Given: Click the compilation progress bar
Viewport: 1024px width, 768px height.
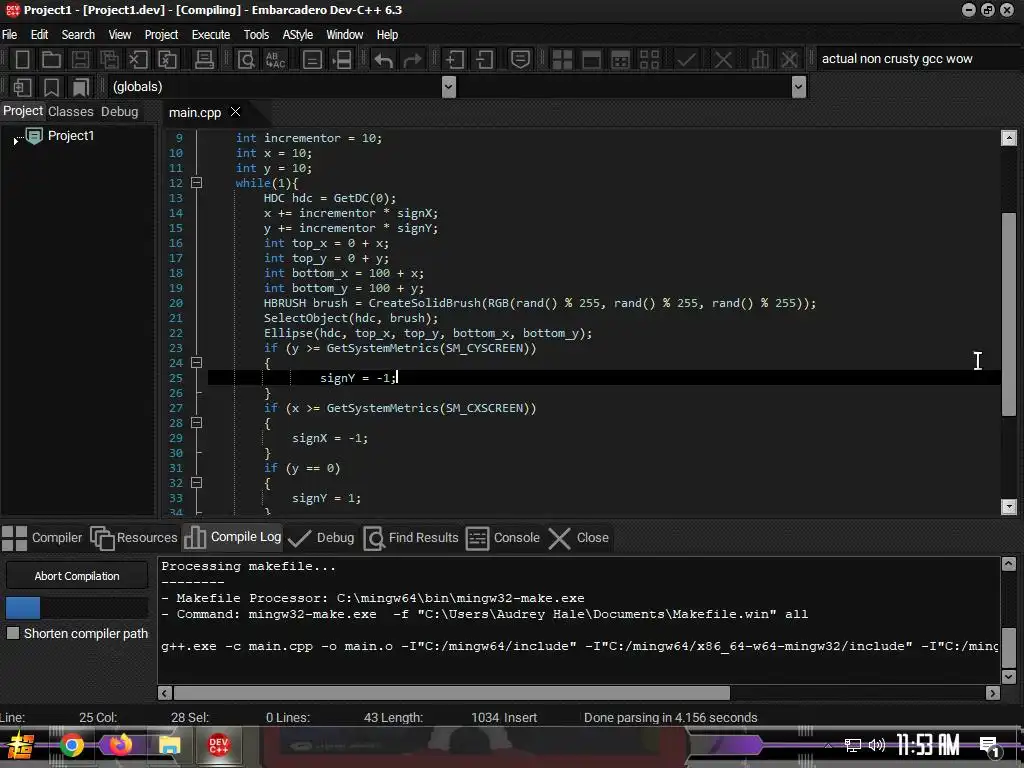Looking at the screenshot, I should point(77,608).
